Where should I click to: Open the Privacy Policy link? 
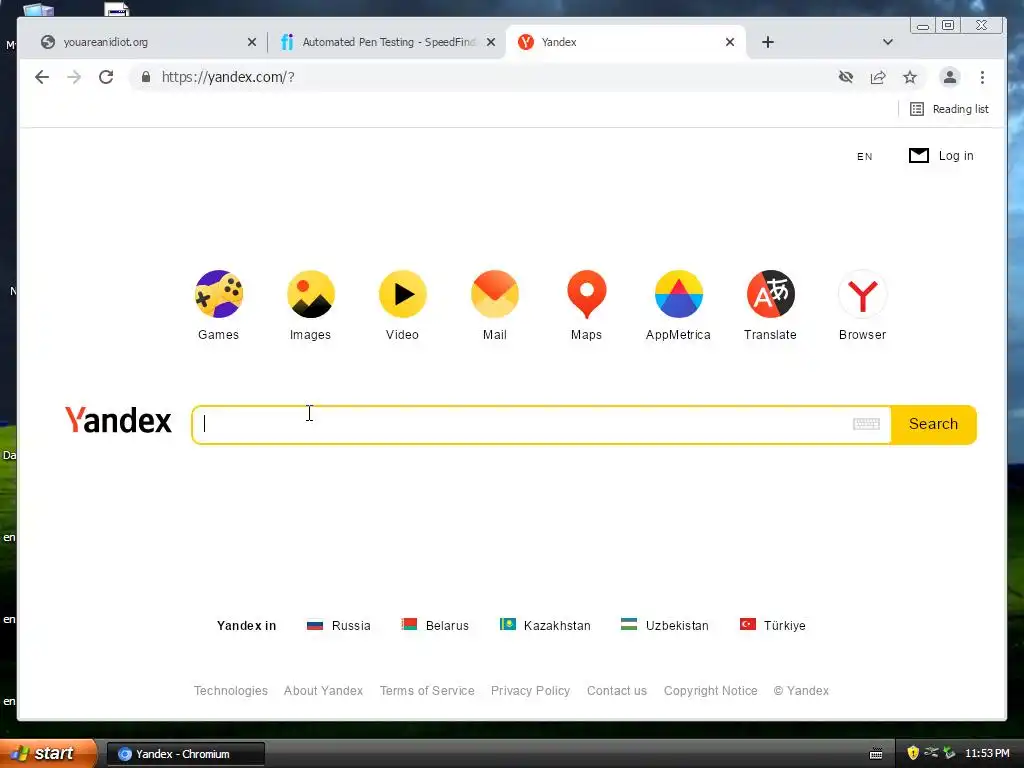pyautogui.click(x=530, y=691)
